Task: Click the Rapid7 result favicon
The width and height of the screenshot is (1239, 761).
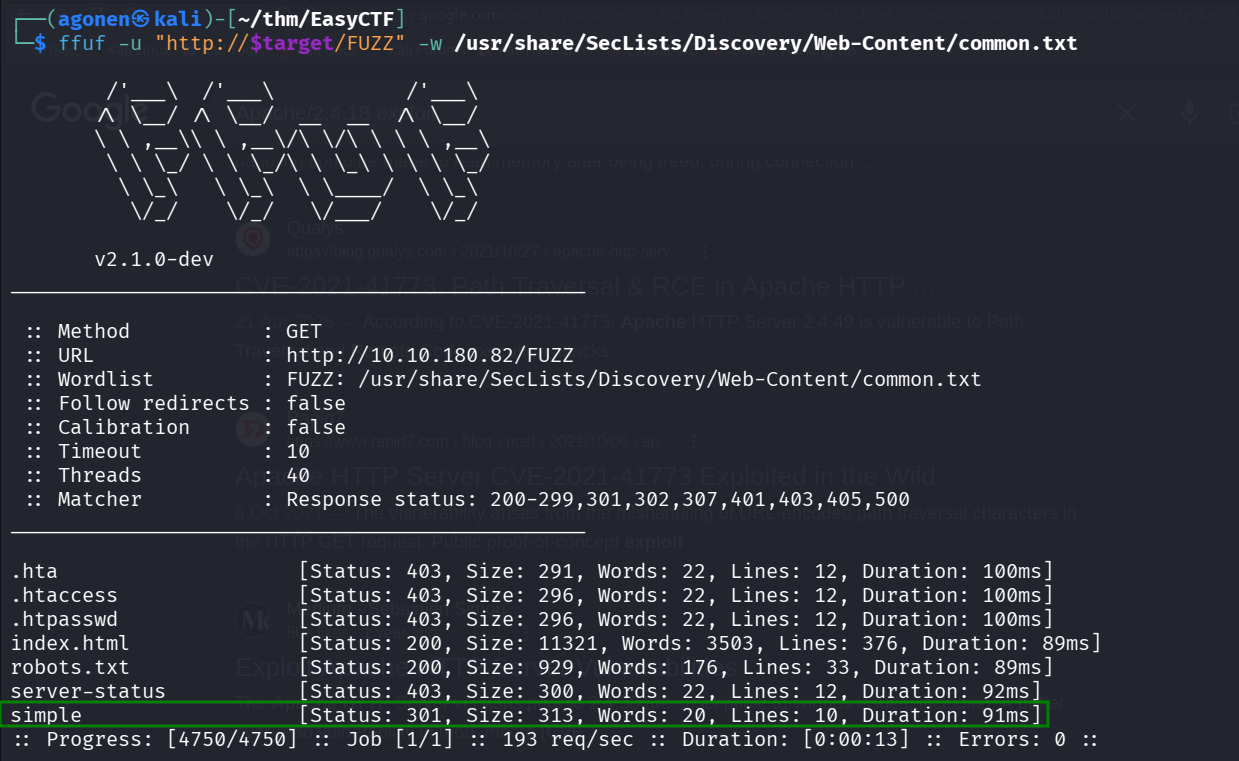Action: tap(250, 428)
